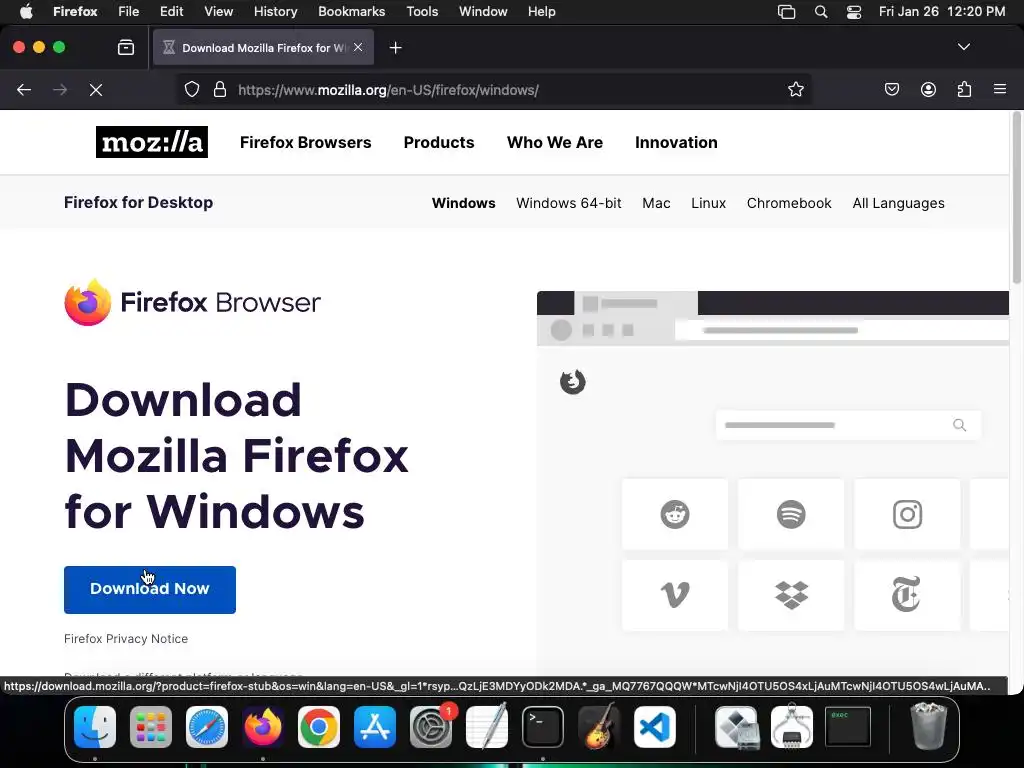Open Firefox View icon in tab bar
This screenshot has height=768, width=1024.
pos(126,47)
